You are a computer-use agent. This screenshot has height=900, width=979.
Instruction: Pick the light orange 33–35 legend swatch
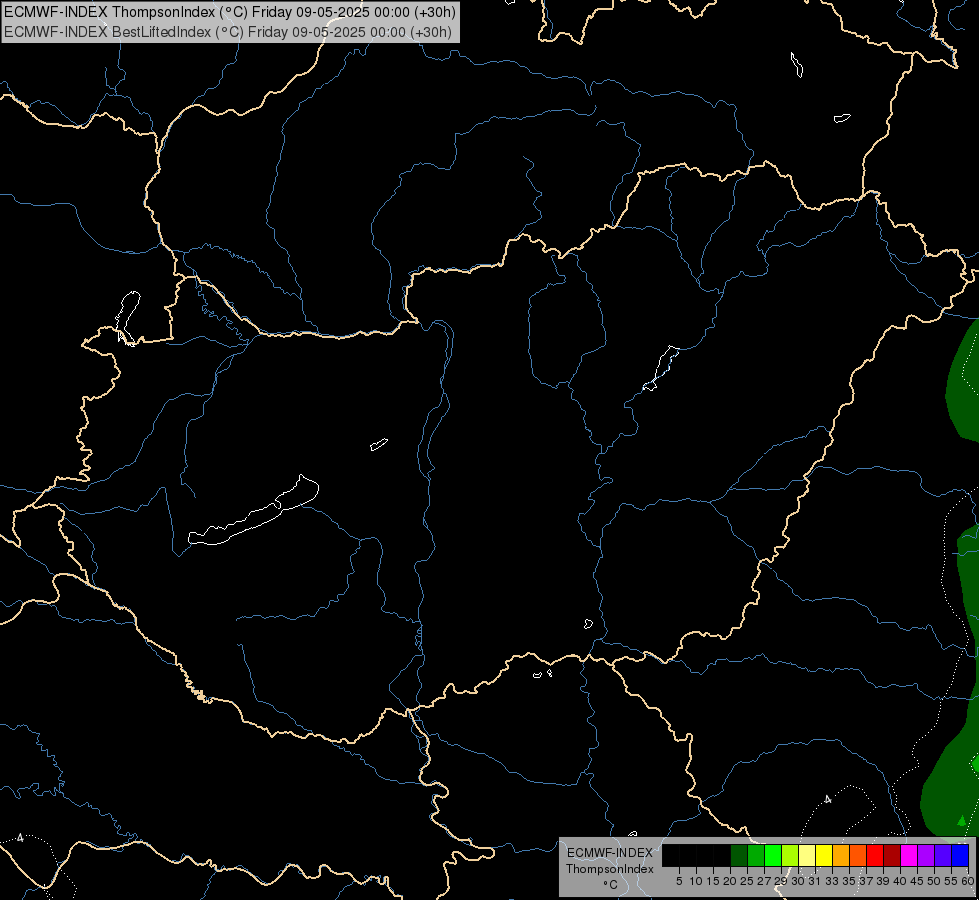(841, 856)
